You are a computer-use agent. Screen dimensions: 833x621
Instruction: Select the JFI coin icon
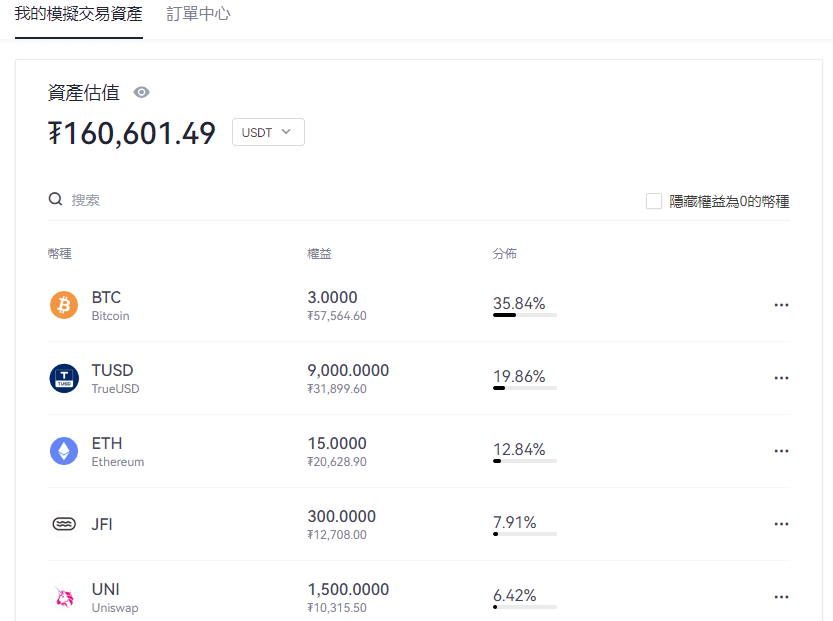[x=64, y=524]
